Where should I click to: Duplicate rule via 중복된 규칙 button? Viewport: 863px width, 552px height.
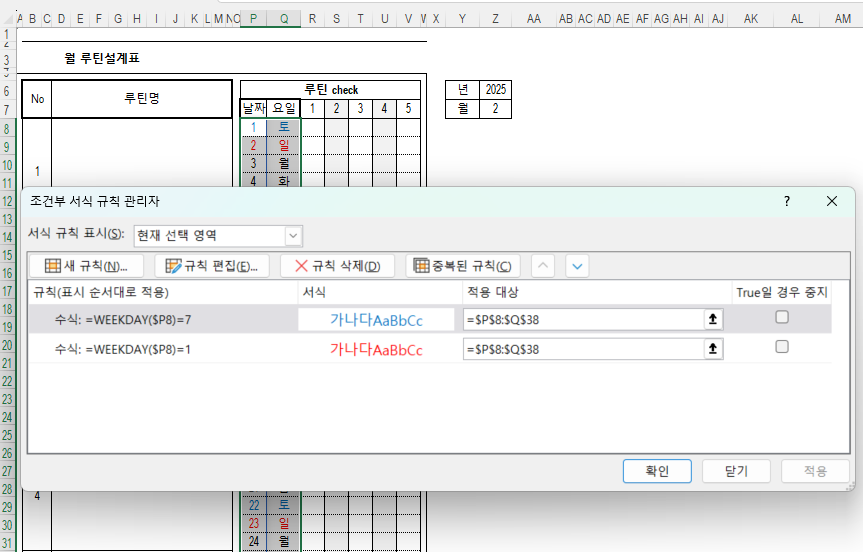pos(463,266)
